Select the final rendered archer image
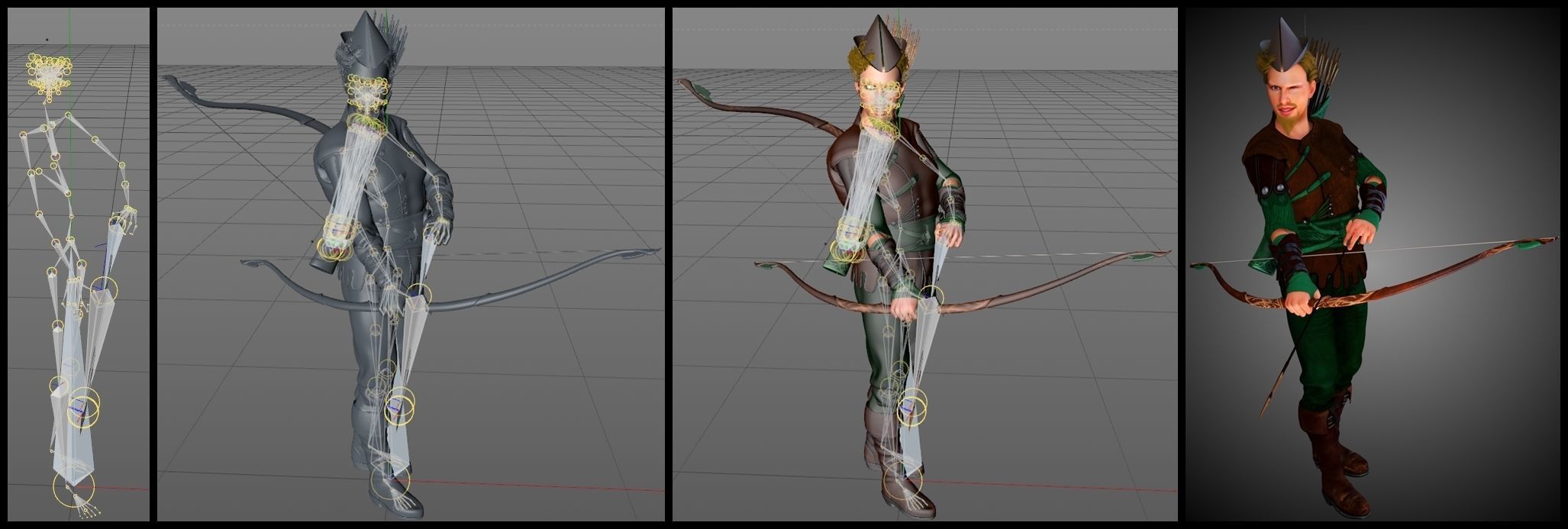Viewport: 1568px width, 529px height. (1373, 265)
